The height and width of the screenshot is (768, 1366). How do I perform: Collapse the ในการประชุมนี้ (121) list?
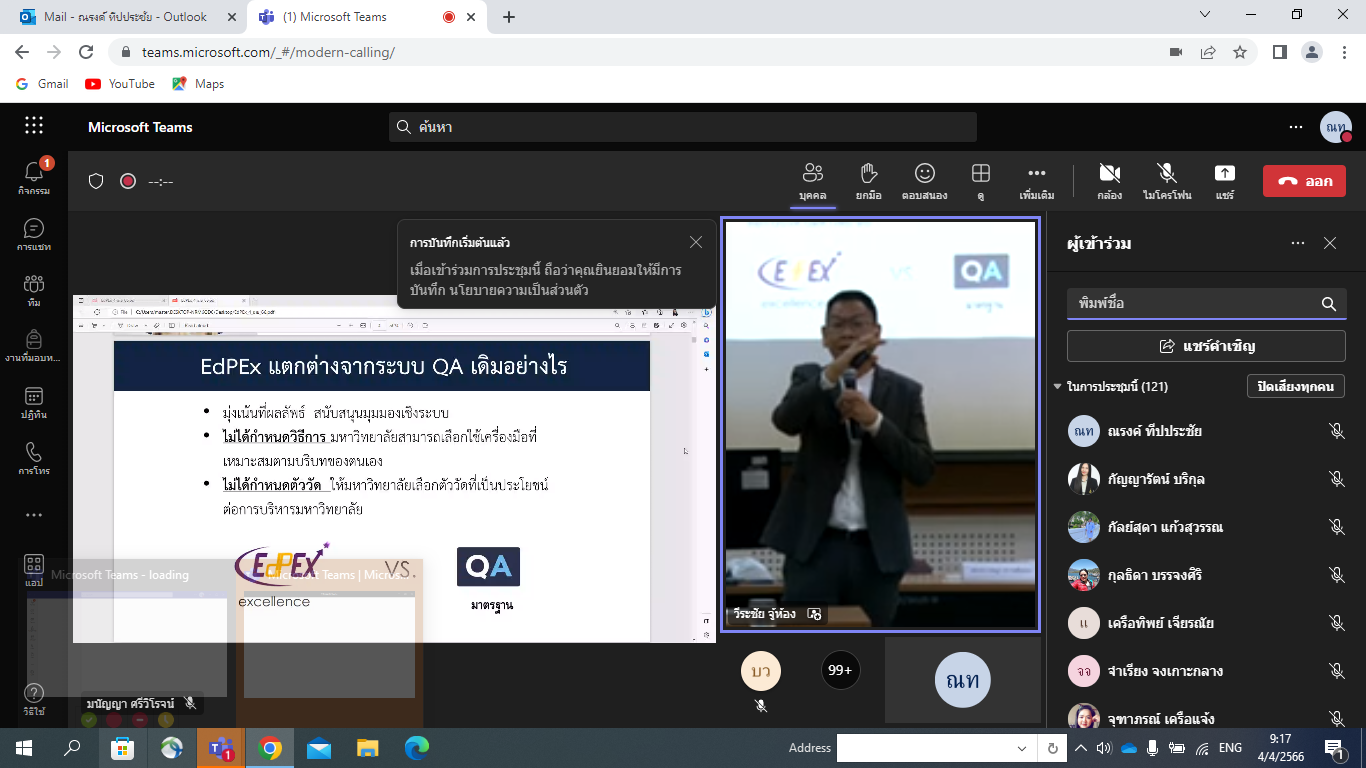pyautogui.click(x=1058, y=387)
